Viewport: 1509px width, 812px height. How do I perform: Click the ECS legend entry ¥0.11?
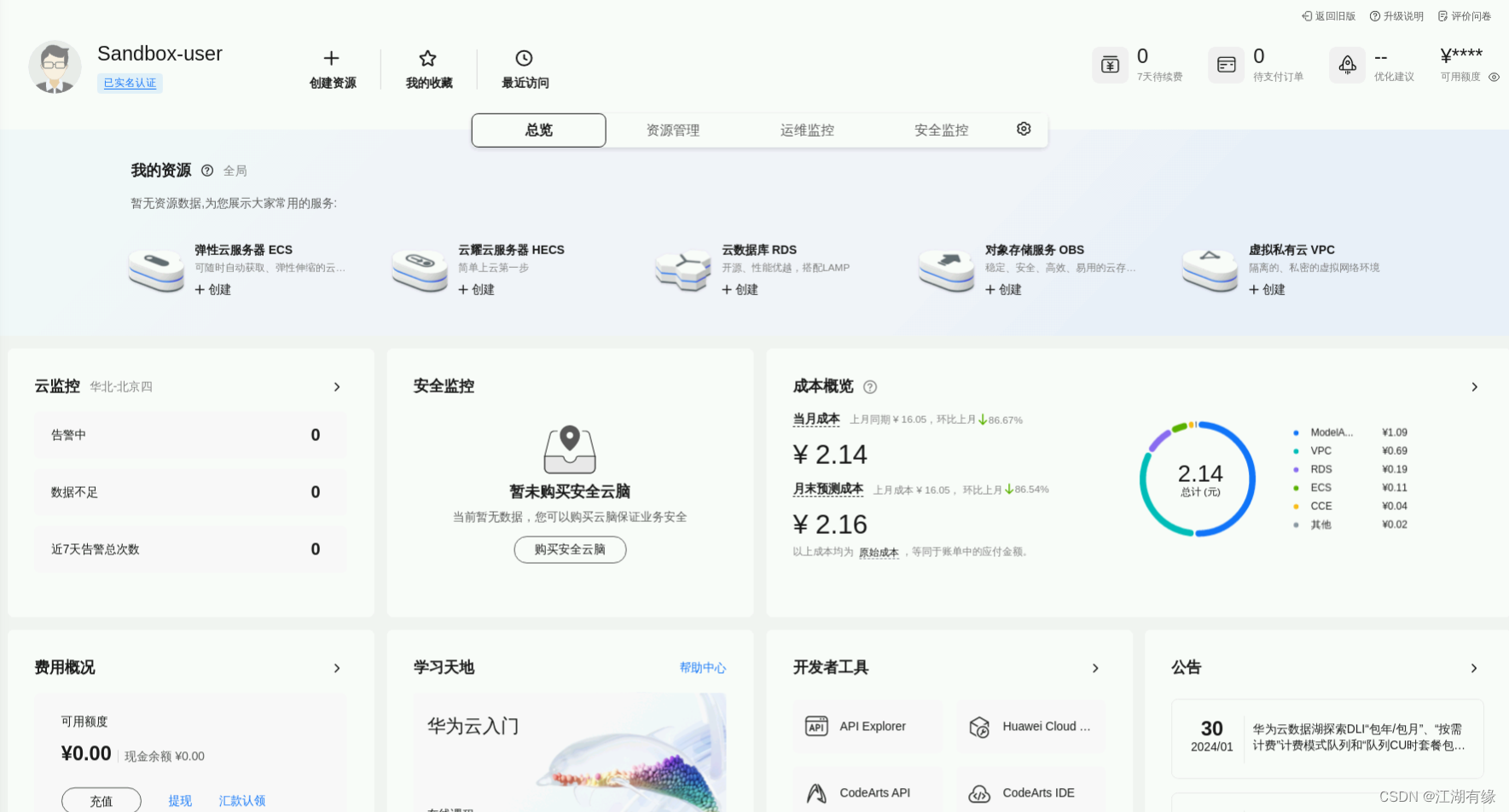[1349, 488]
